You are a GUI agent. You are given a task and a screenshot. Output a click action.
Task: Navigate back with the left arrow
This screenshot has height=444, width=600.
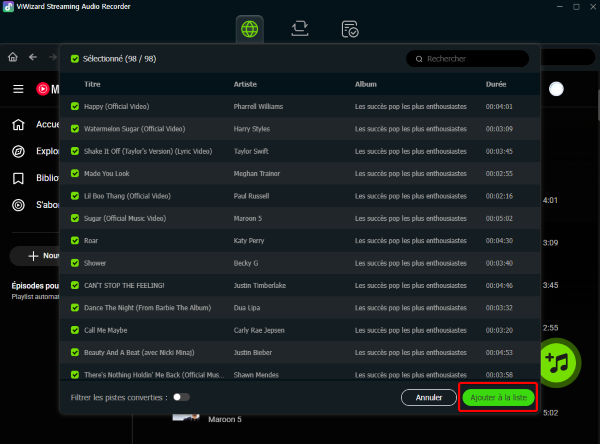pos(33,57)
